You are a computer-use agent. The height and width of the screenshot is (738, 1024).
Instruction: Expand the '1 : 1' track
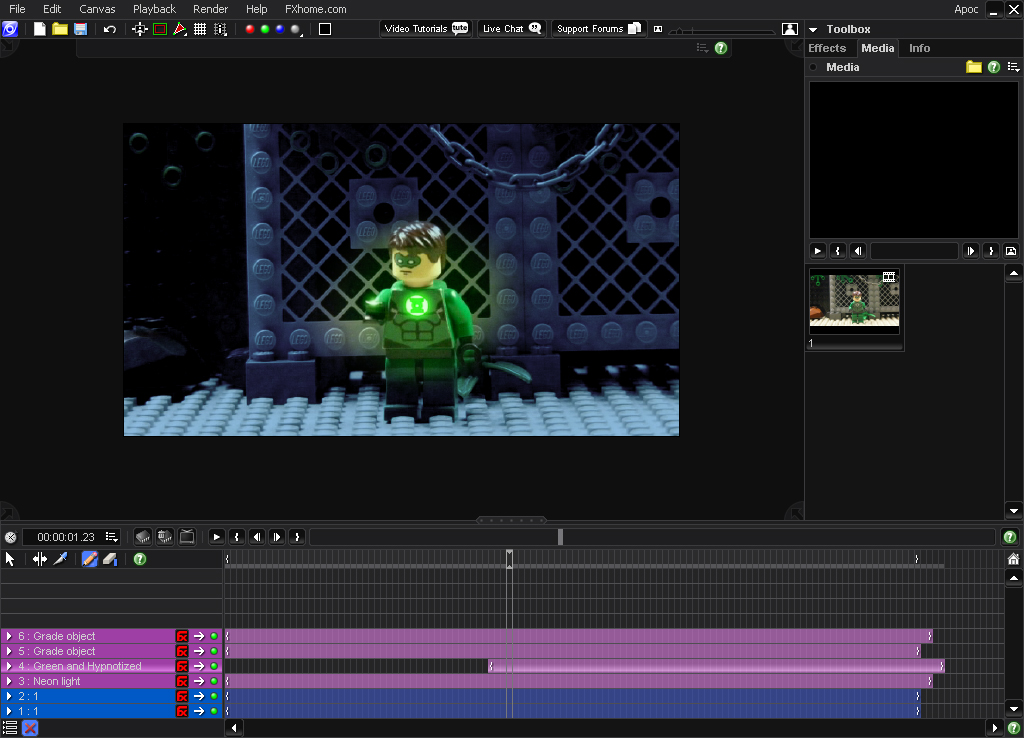click(x=10, y=710)
